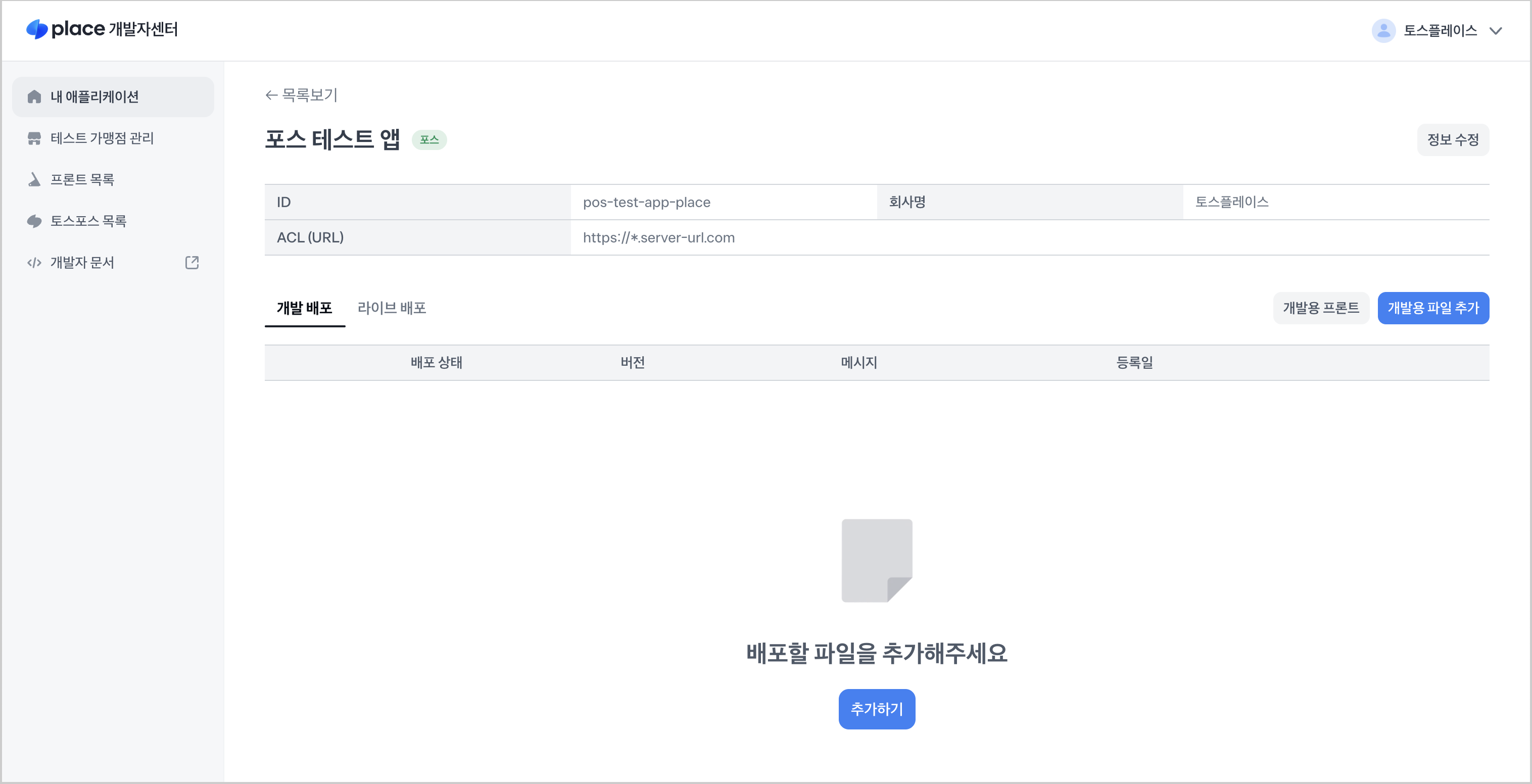Viewport: 1532px width, 784px height.
Task: Click the profile avatar beside 토스플레이스
Action: [1384, 30]
